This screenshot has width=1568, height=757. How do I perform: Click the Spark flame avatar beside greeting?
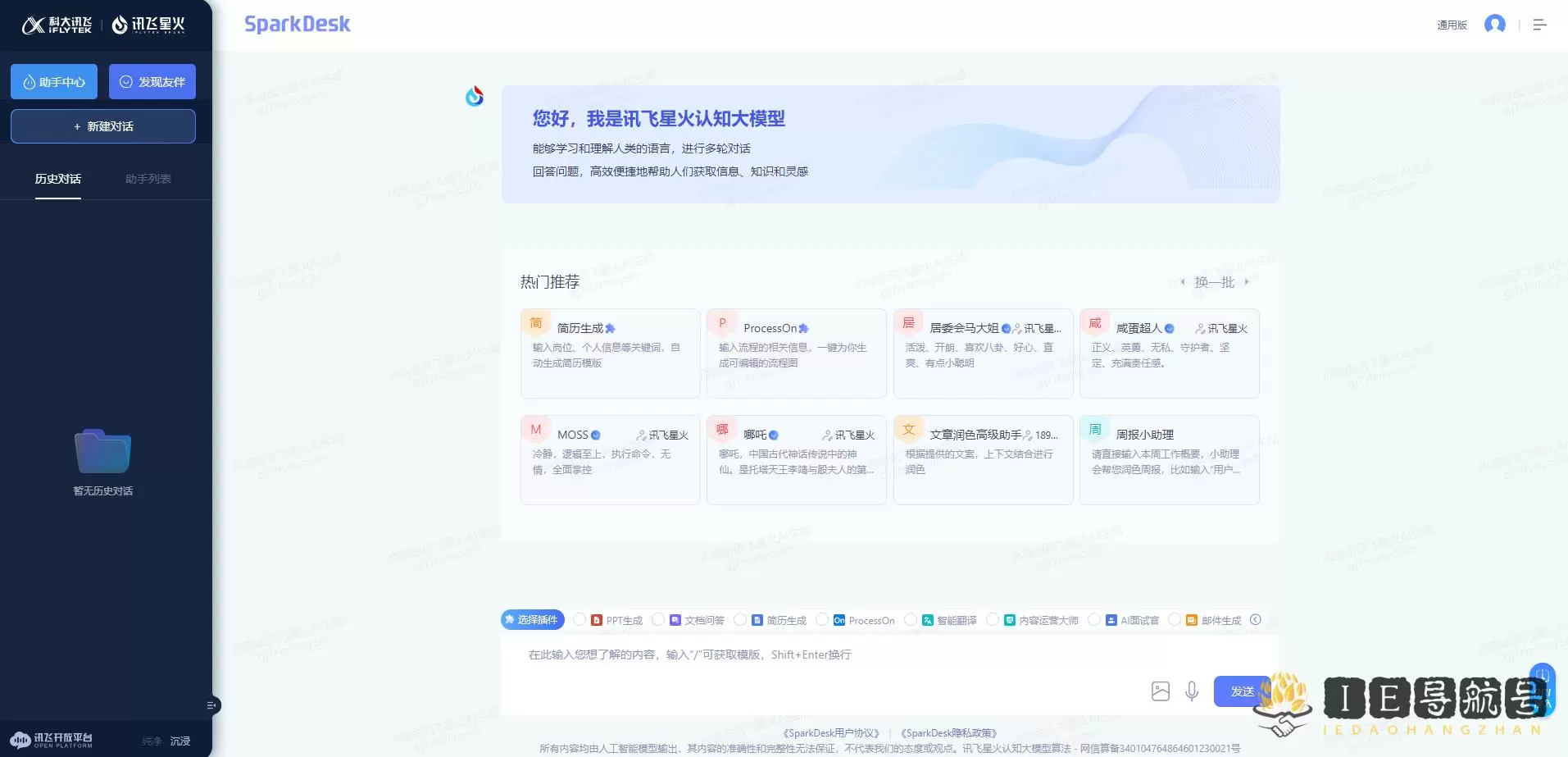pos(475,96)
